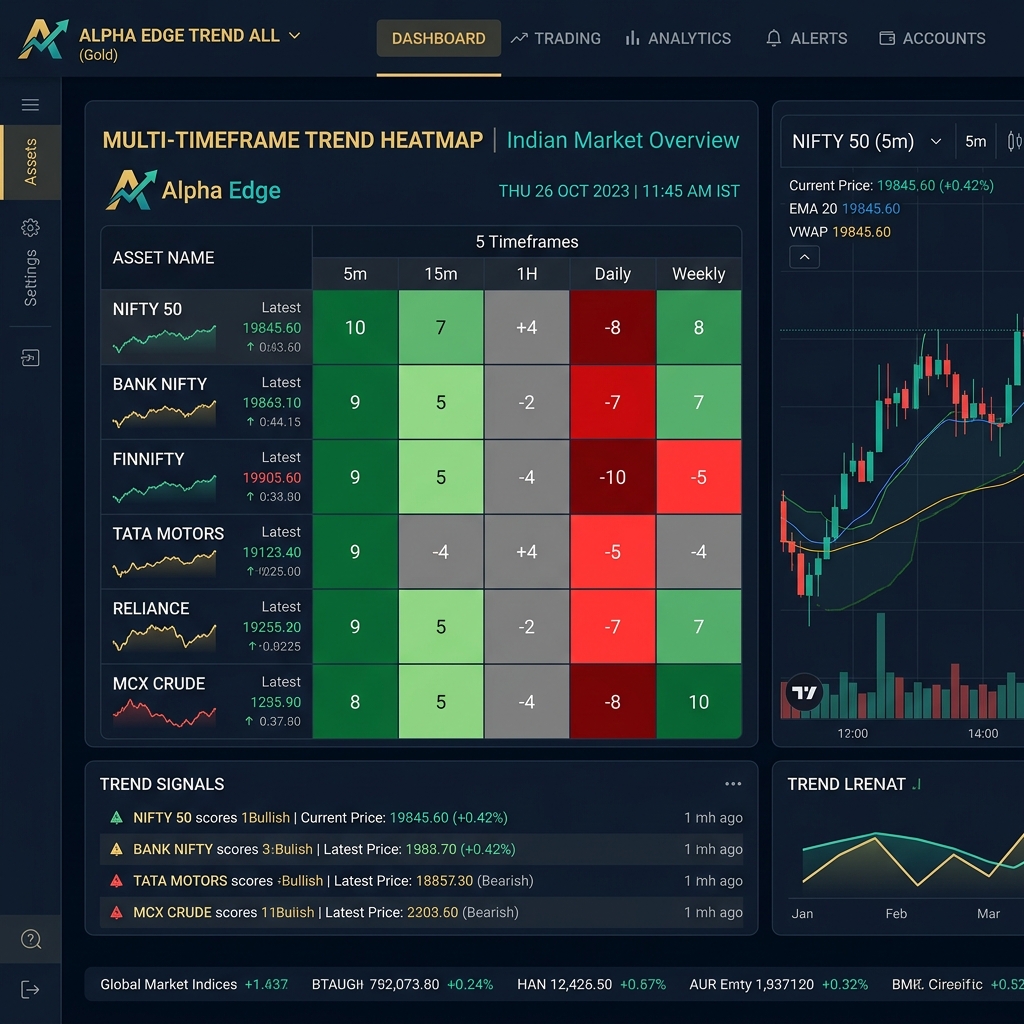Click the EMA 20 indicator value

[871, 209]
